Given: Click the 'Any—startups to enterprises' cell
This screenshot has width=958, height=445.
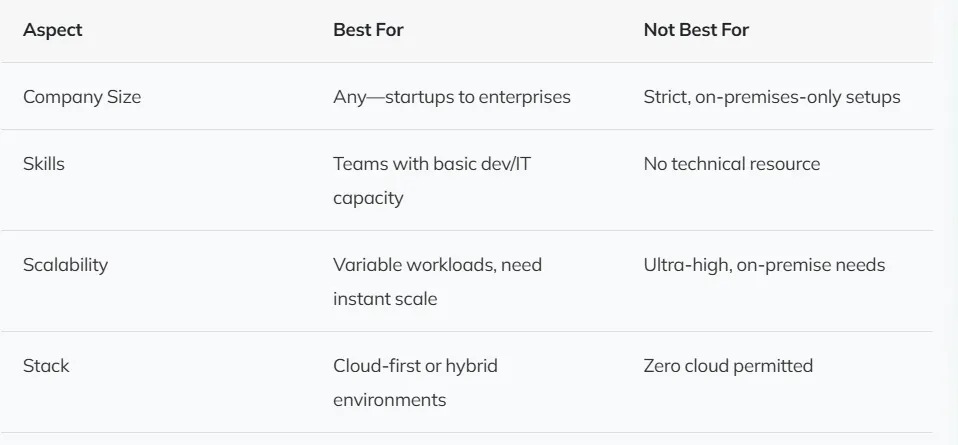Looking at the screenshot, I should click(x=451, y=97).
